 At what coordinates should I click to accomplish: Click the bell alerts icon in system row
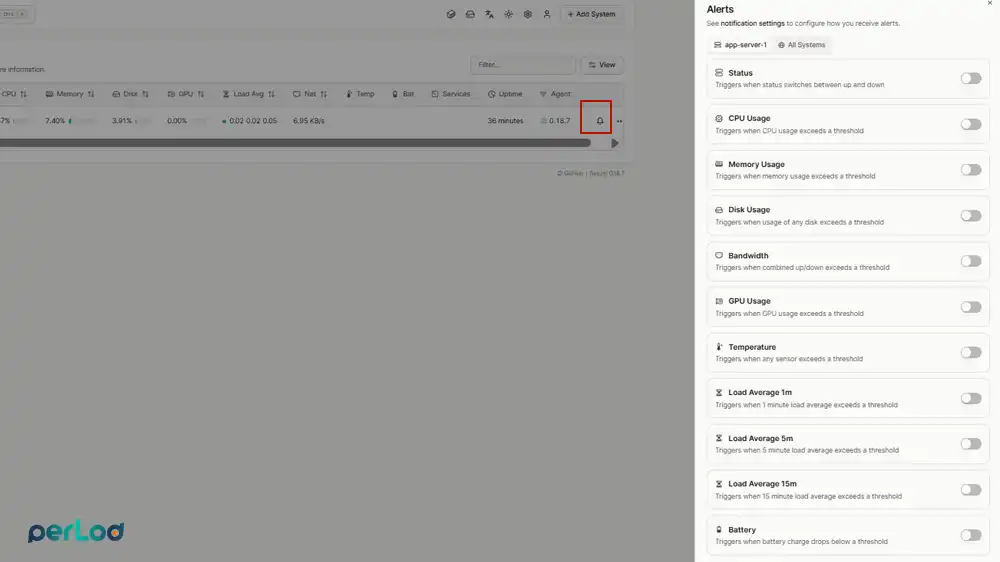tap(599, 121)
